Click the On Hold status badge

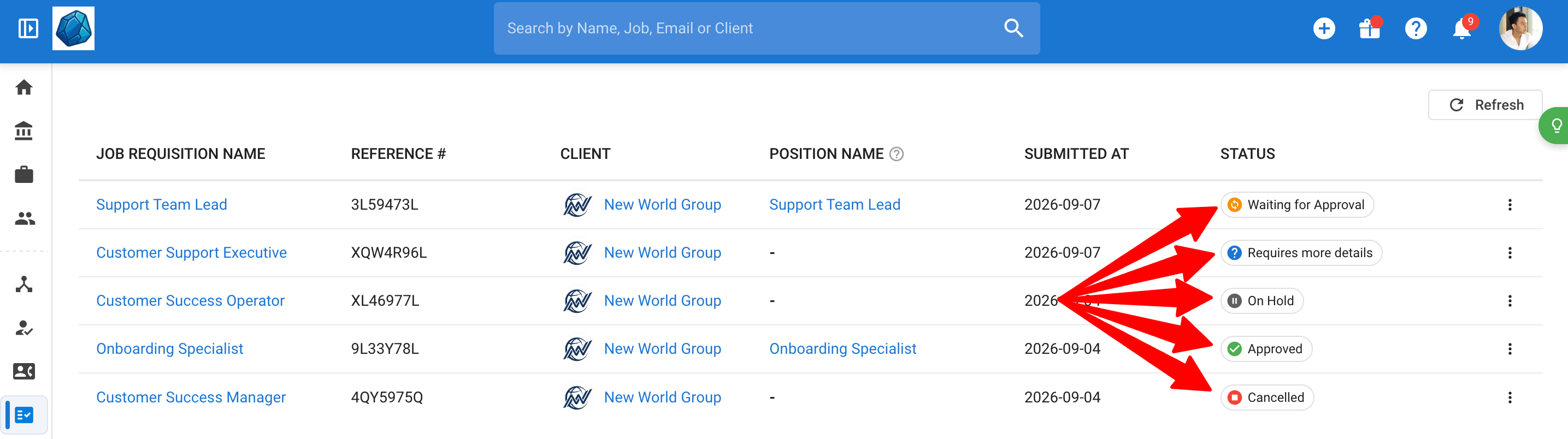[x=1262, y=301]
